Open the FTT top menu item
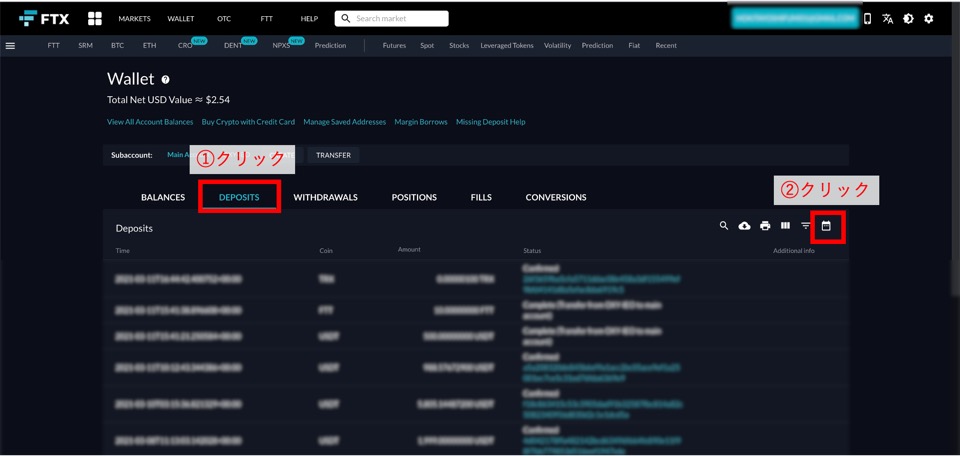Screen dimensions: 960x456 click(x=266, y=19)
